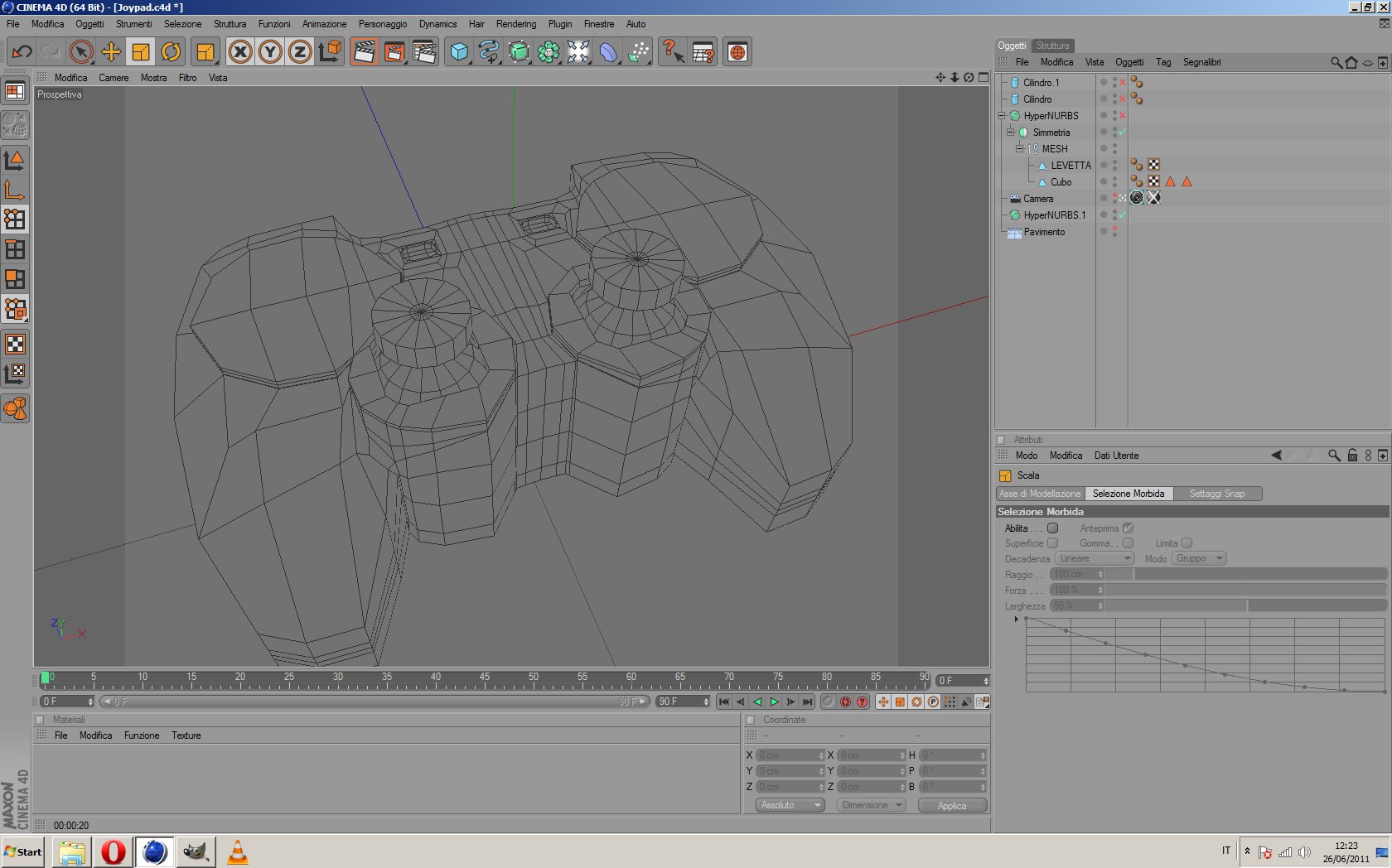Select the Rotate tool icon
1392x868 pixels.
(x=171, y=52)
